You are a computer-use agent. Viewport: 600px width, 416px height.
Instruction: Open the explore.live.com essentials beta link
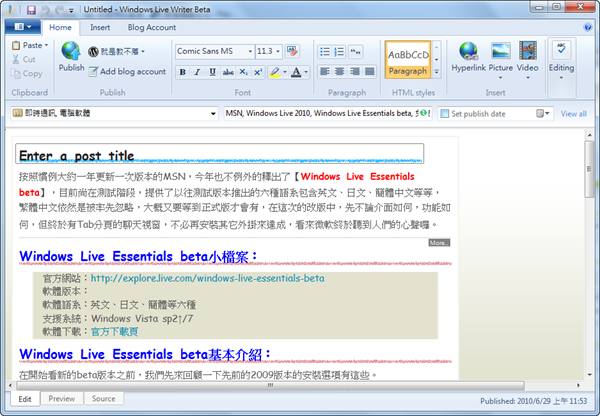tap(208, 278)
